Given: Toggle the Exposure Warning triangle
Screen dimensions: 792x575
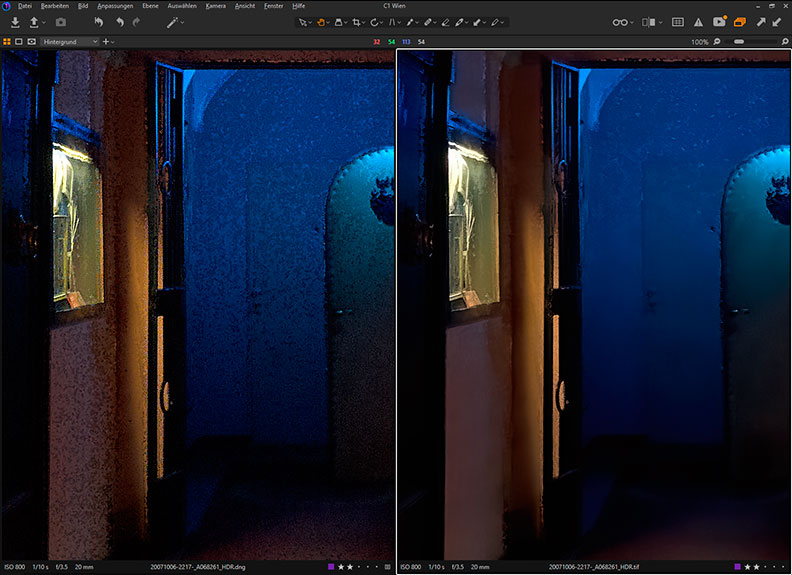Looking at the screenshot, I should [x=698, y=22].
